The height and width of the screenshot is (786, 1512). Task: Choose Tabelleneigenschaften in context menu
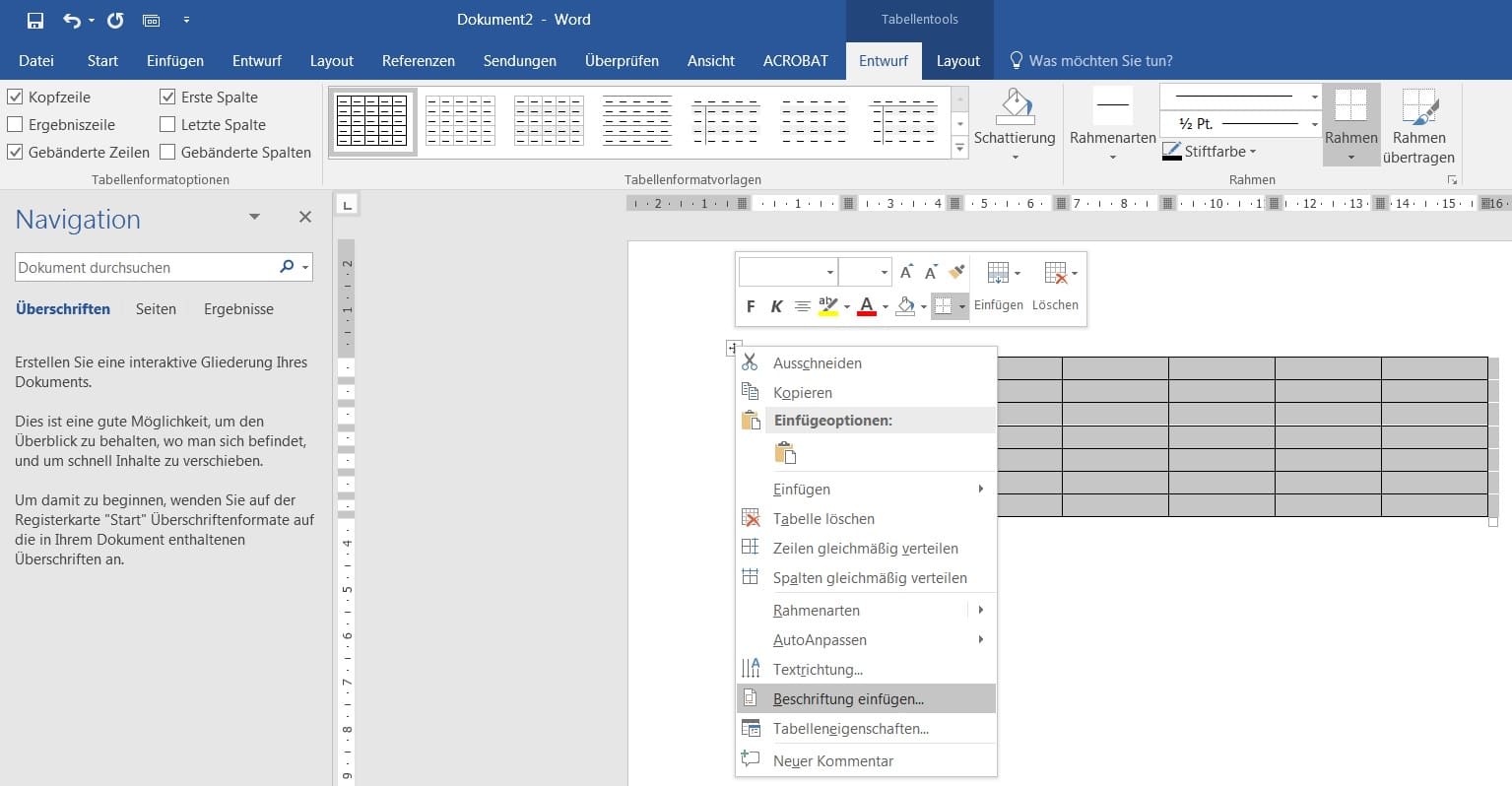[x=867, y=729]
